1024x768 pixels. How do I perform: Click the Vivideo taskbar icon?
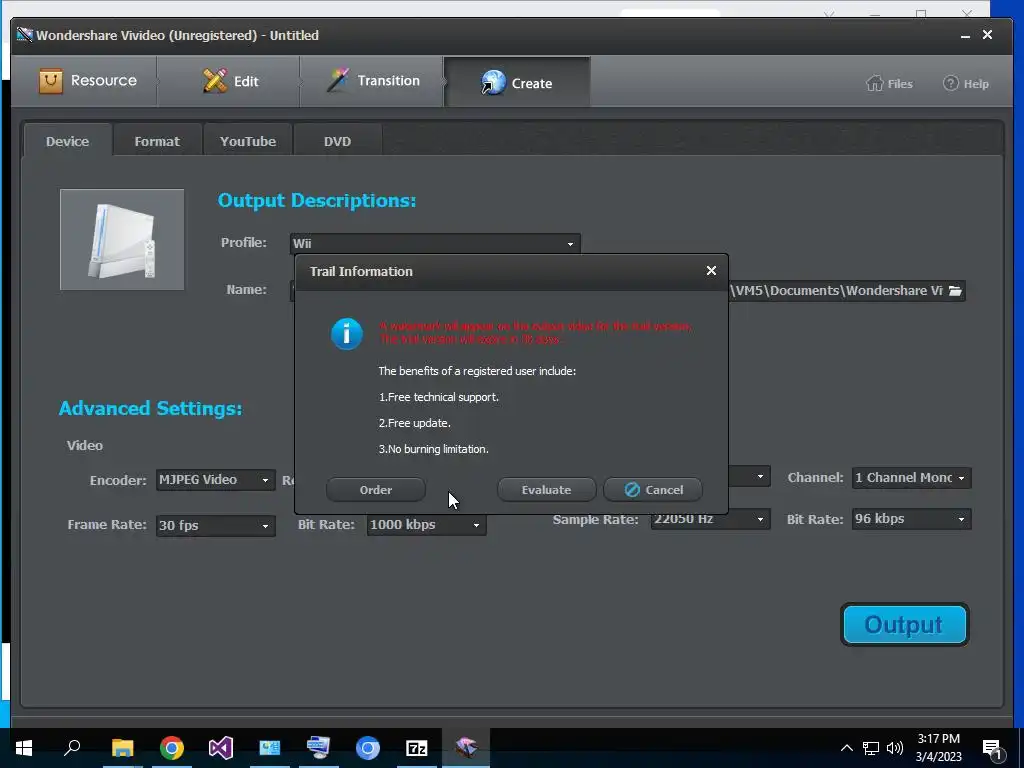466,748
